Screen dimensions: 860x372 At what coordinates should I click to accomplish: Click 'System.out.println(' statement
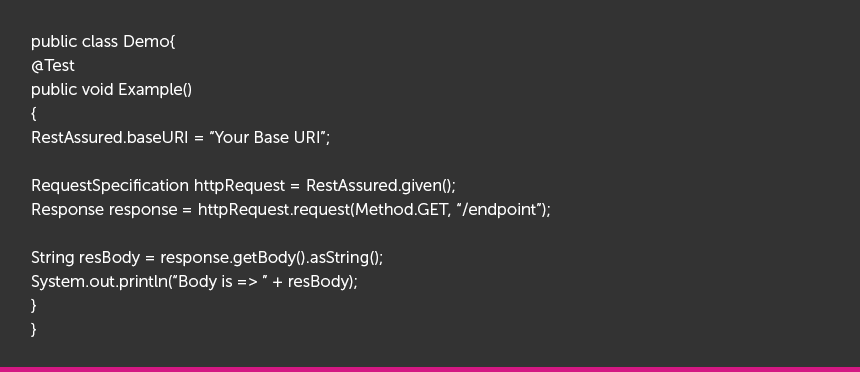pyautogui.click(x=101, y=281)
